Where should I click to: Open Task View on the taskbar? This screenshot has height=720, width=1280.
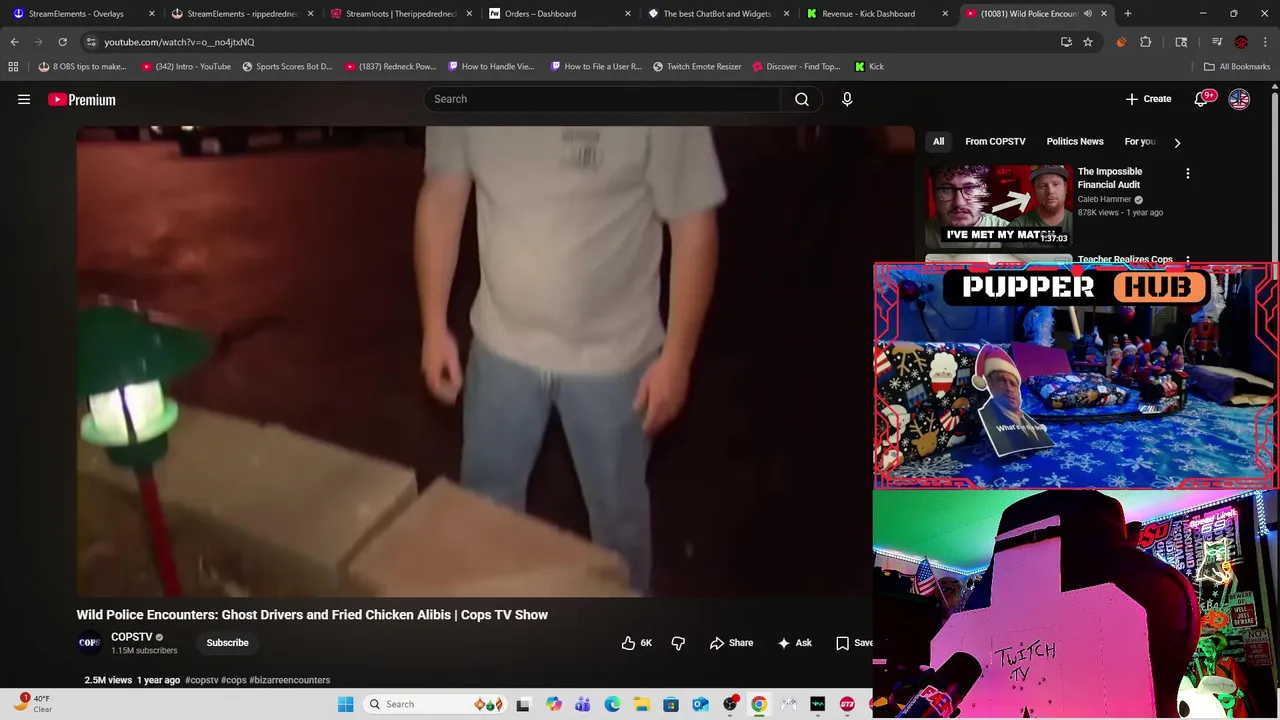coord(523,705)
